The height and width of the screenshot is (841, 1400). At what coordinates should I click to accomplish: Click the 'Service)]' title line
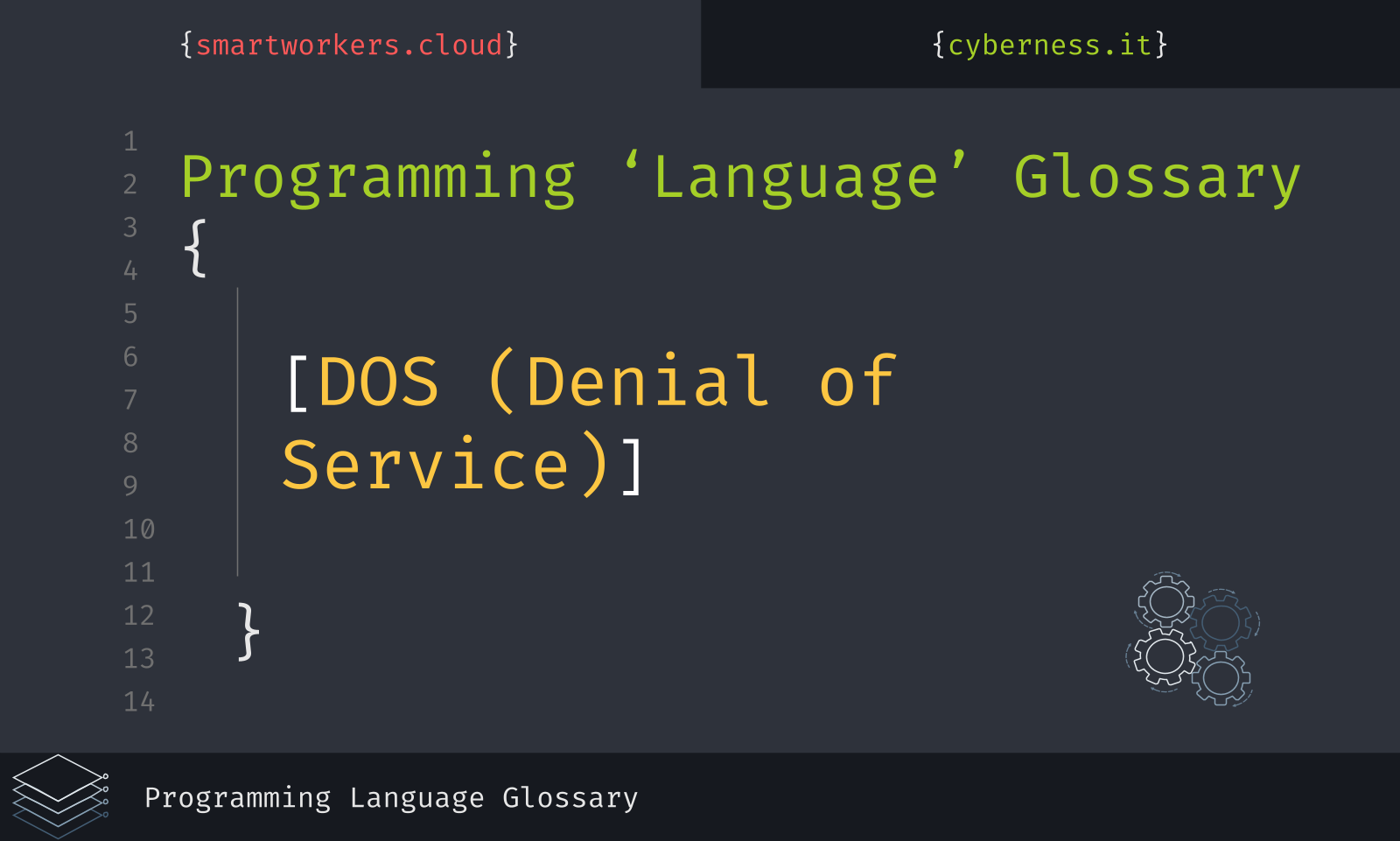click(x=464, y=465)
